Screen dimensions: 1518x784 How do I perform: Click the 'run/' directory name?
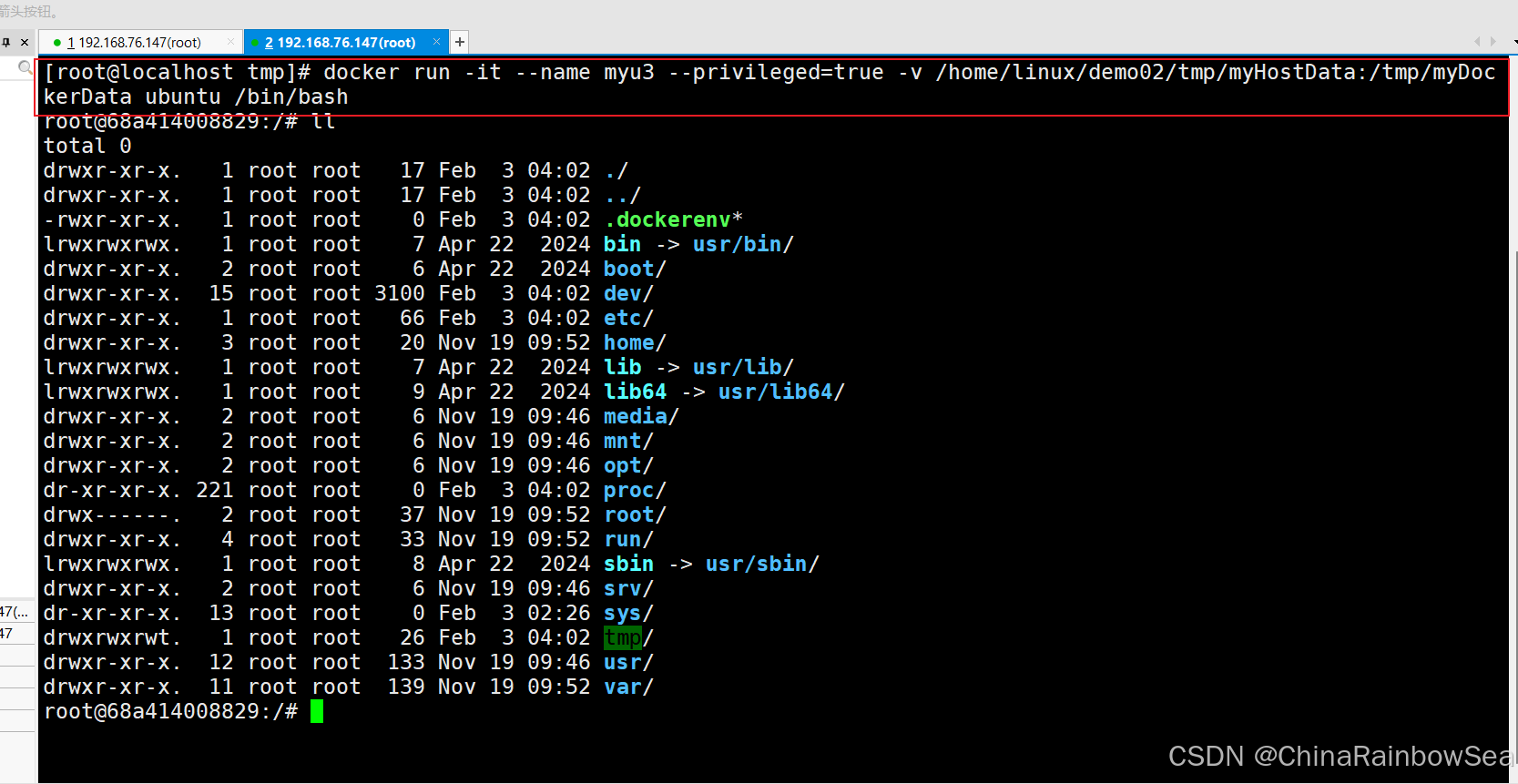[628, 539]
